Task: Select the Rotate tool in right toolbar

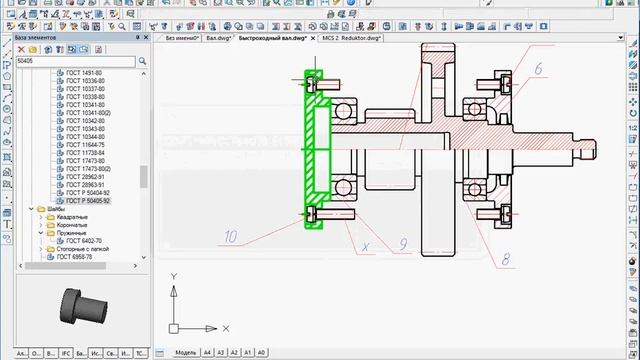Action: point(633,113)
